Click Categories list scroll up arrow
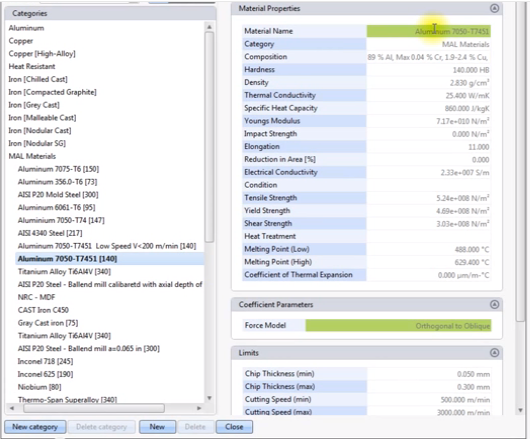The width and height of the screenshot is (530, 439). (x=209, y=27)
